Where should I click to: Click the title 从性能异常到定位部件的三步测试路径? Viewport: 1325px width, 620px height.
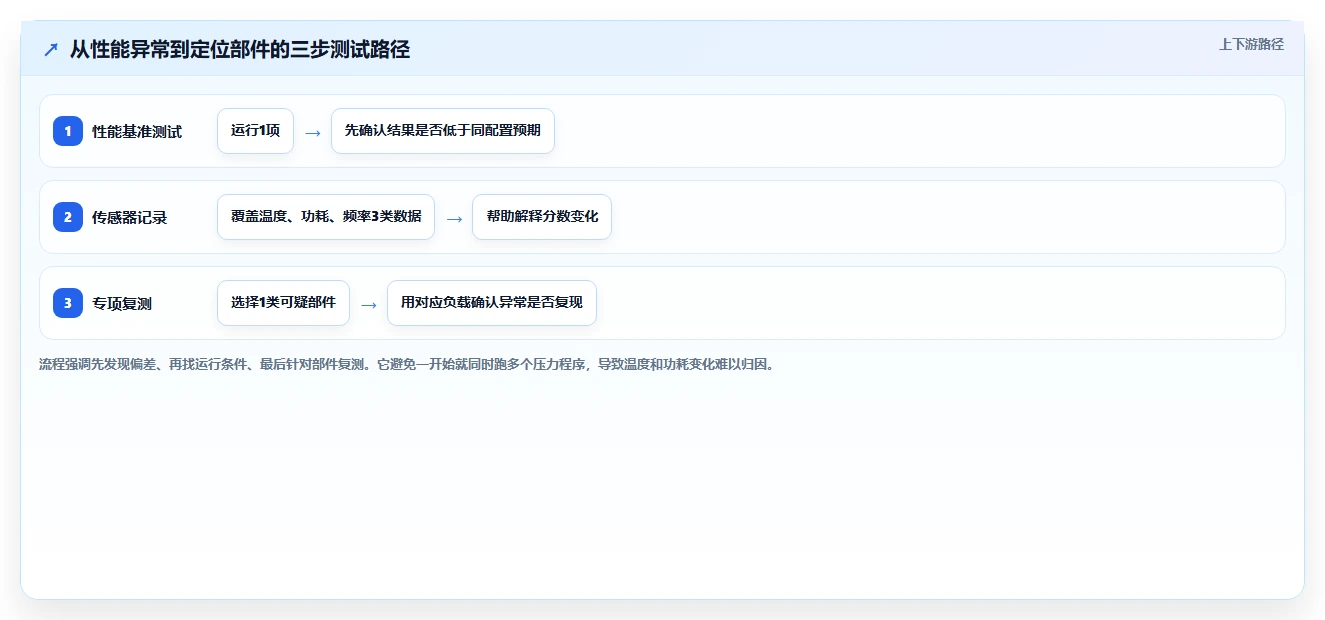(240, 50)
